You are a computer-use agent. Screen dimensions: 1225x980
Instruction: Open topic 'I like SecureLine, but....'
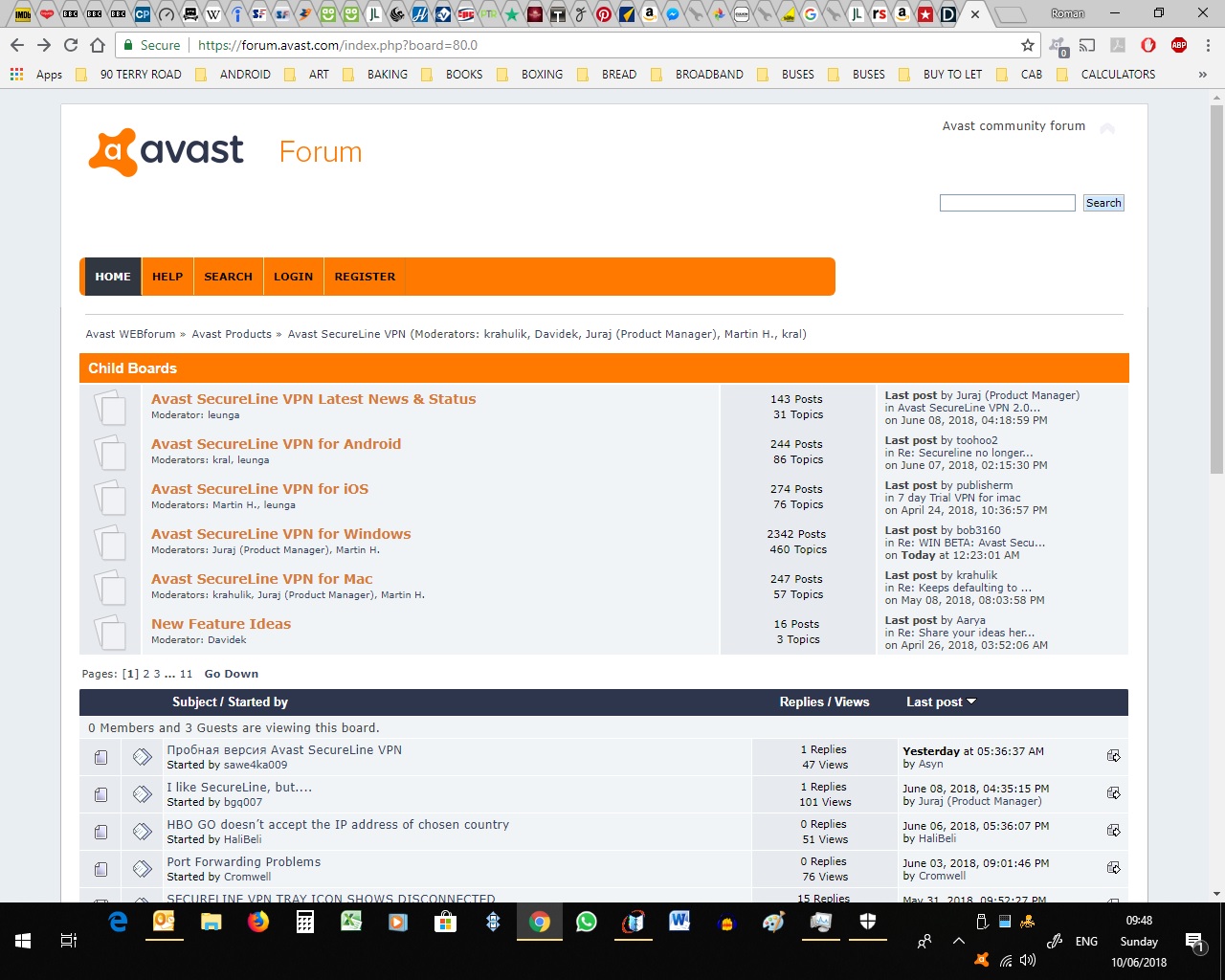(239, 787)
